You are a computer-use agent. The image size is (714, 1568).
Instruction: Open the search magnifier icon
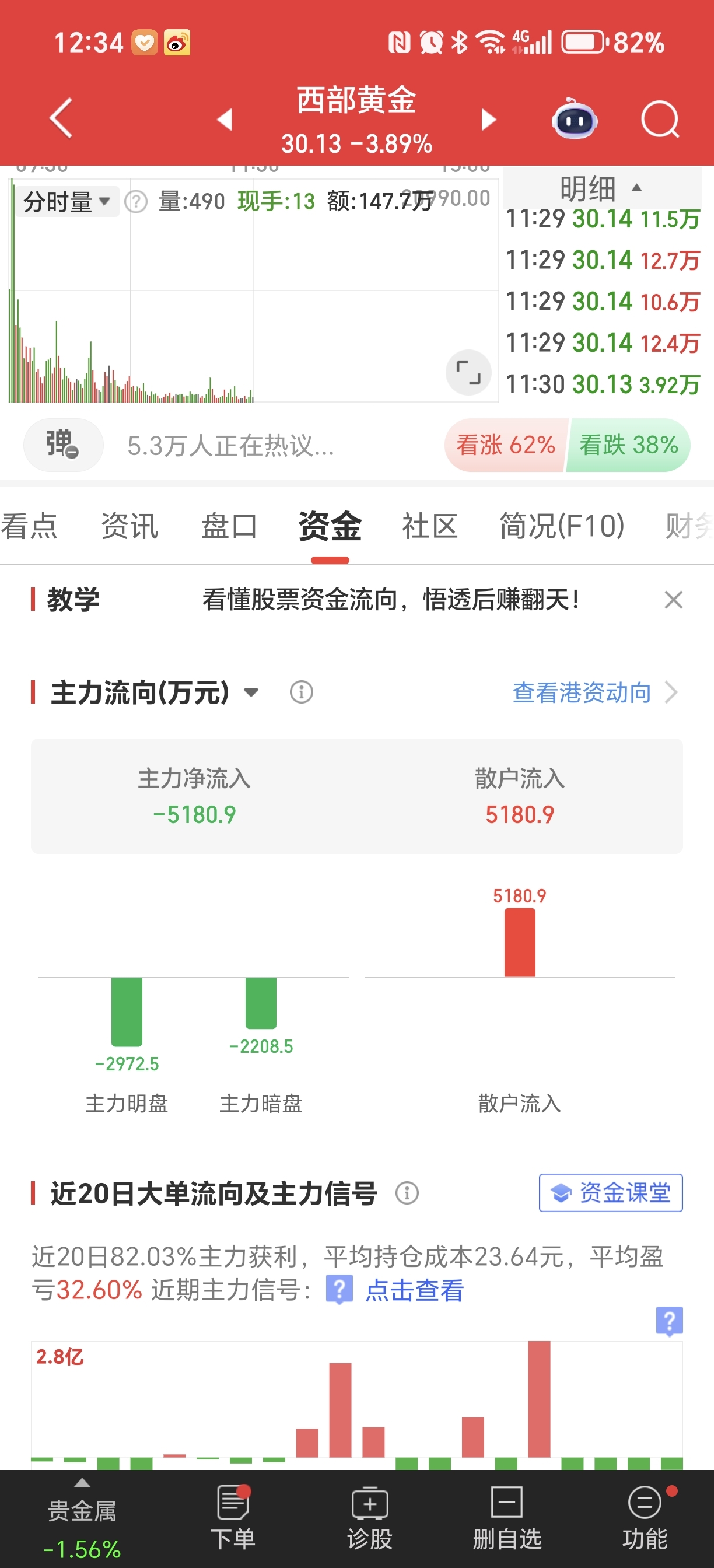(660, 120)
